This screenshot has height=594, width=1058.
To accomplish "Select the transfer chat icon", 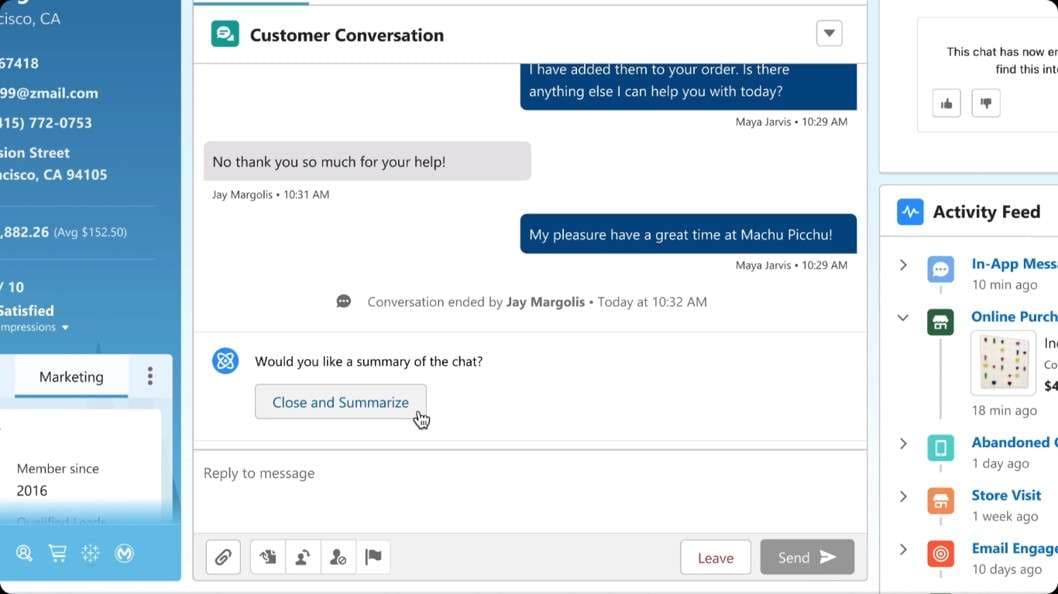I will click(267, 556).
